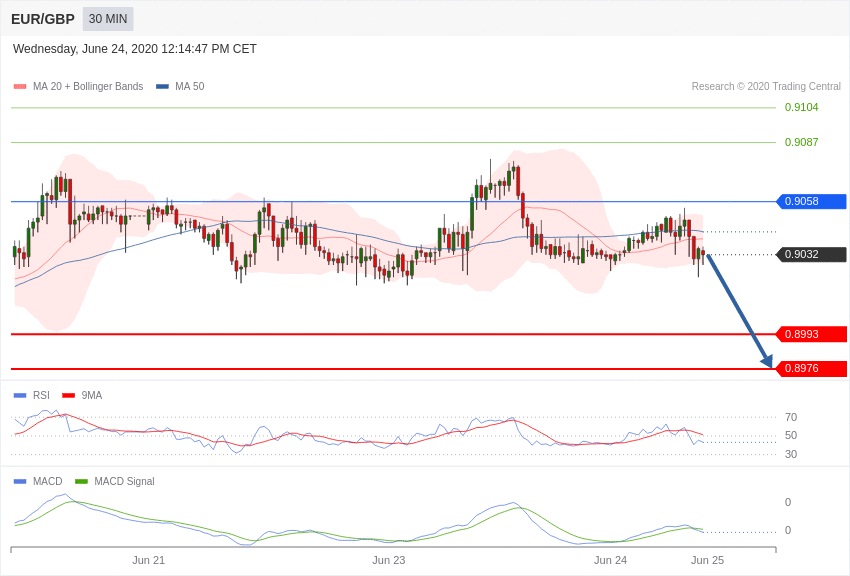Select the chart timestamp text line
Viewport: 850px width, 576px height.
(x=134, y=49)
